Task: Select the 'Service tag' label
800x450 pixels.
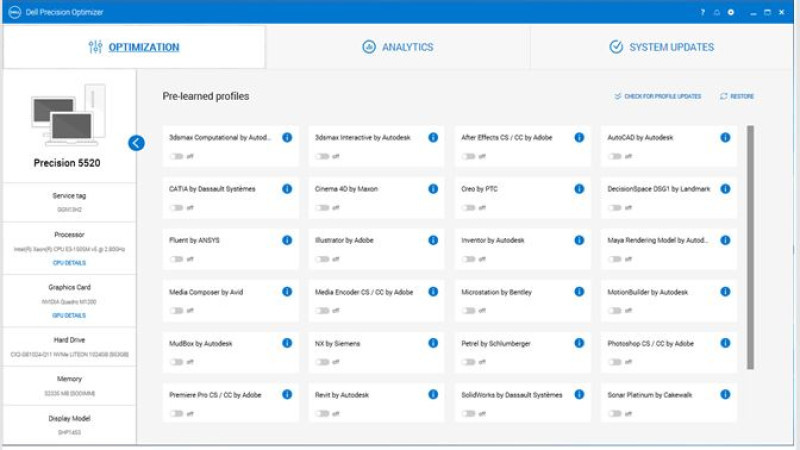Action: (x=69, y=196)
